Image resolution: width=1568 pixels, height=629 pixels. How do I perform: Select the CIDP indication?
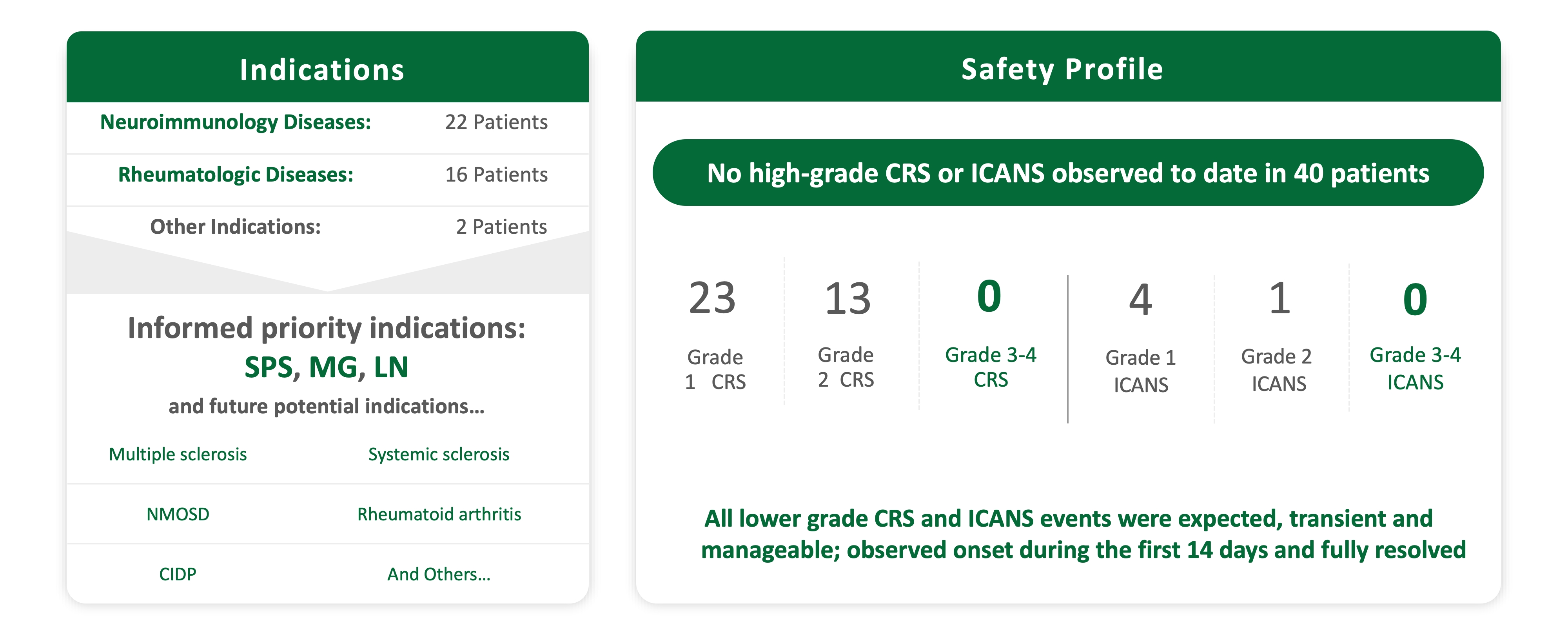tap(178, 574)
